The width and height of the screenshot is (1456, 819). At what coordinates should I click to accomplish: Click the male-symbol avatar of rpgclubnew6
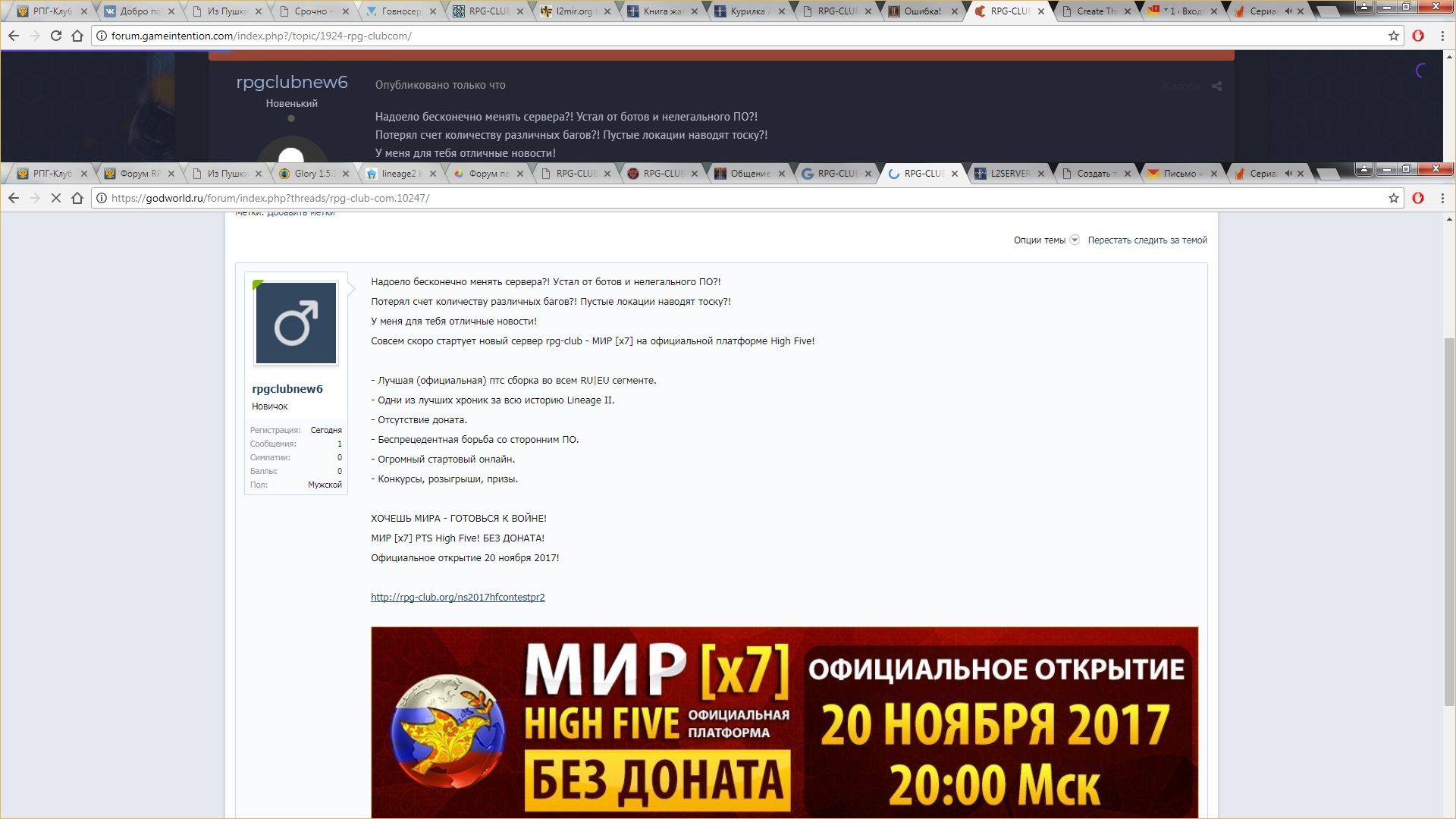pos(296,323)
